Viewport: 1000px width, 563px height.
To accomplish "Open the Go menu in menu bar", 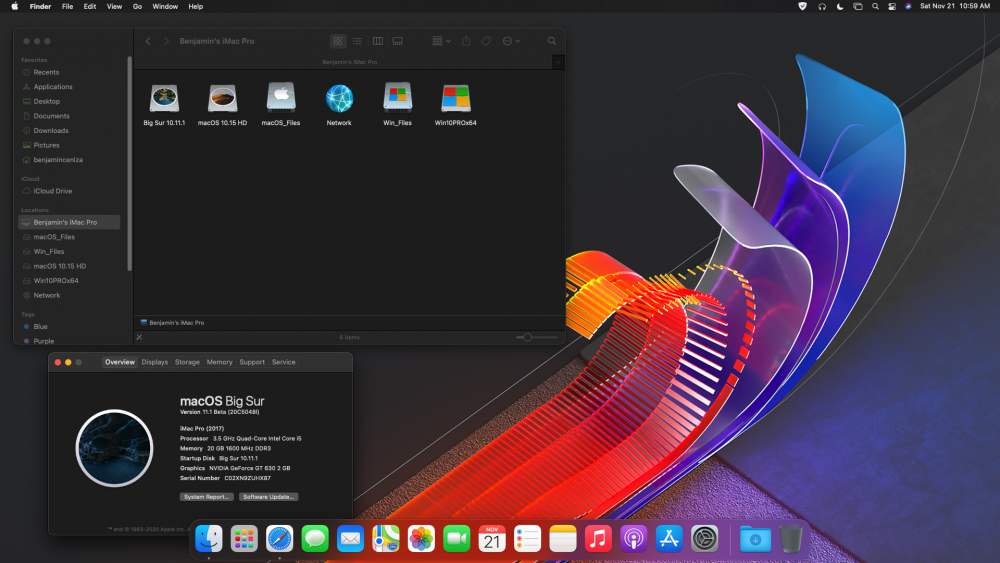I will pos(137,6).
